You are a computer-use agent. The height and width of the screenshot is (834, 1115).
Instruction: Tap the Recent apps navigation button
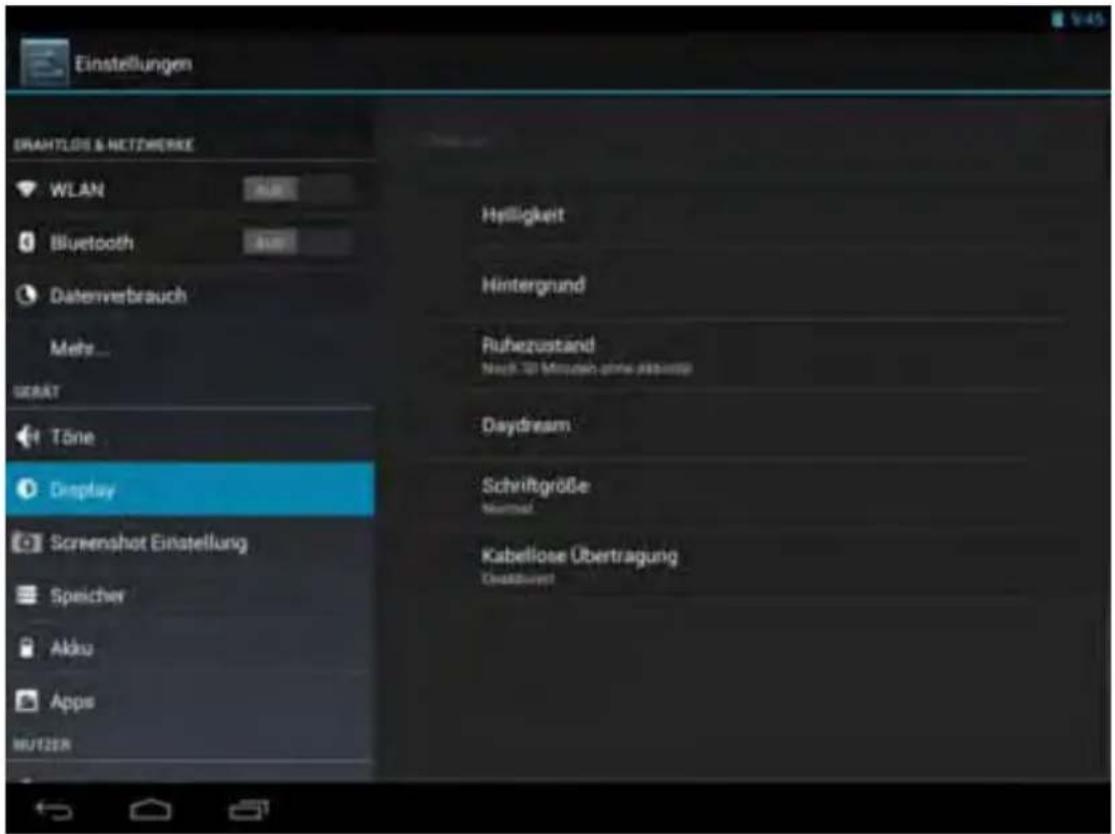tap(248, 809)
